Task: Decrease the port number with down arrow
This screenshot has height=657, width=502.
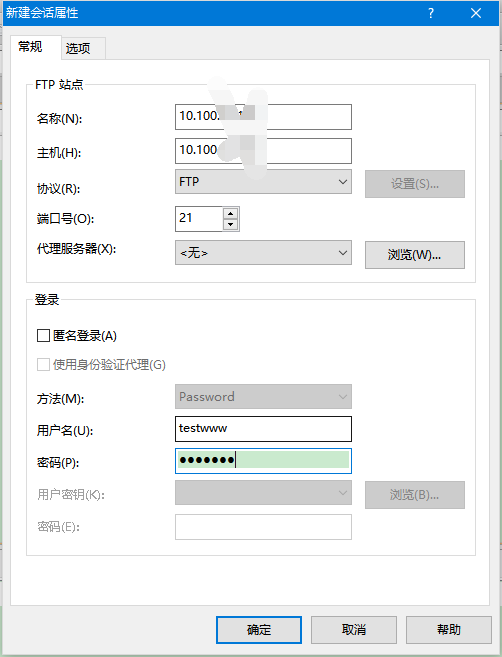Action: (x=230, y=225)
